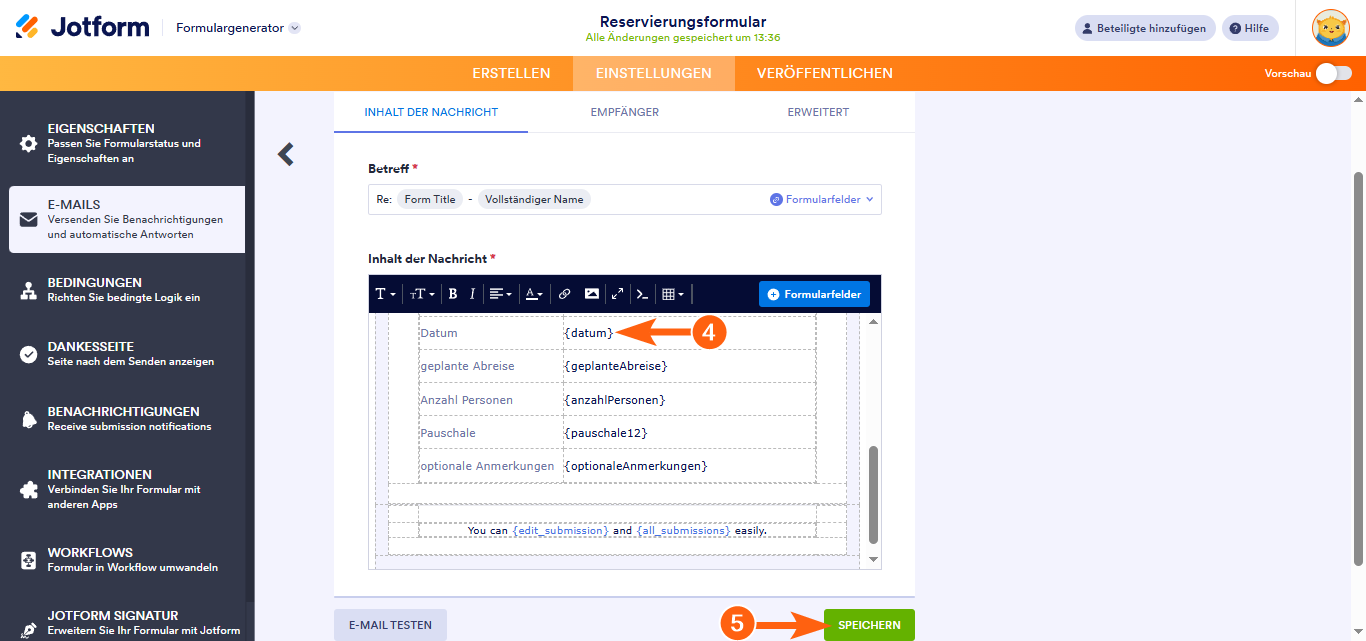Screen dimensions: 1366x641
Task: Switch to the Empfänger tab
Action: pos(624,112)
